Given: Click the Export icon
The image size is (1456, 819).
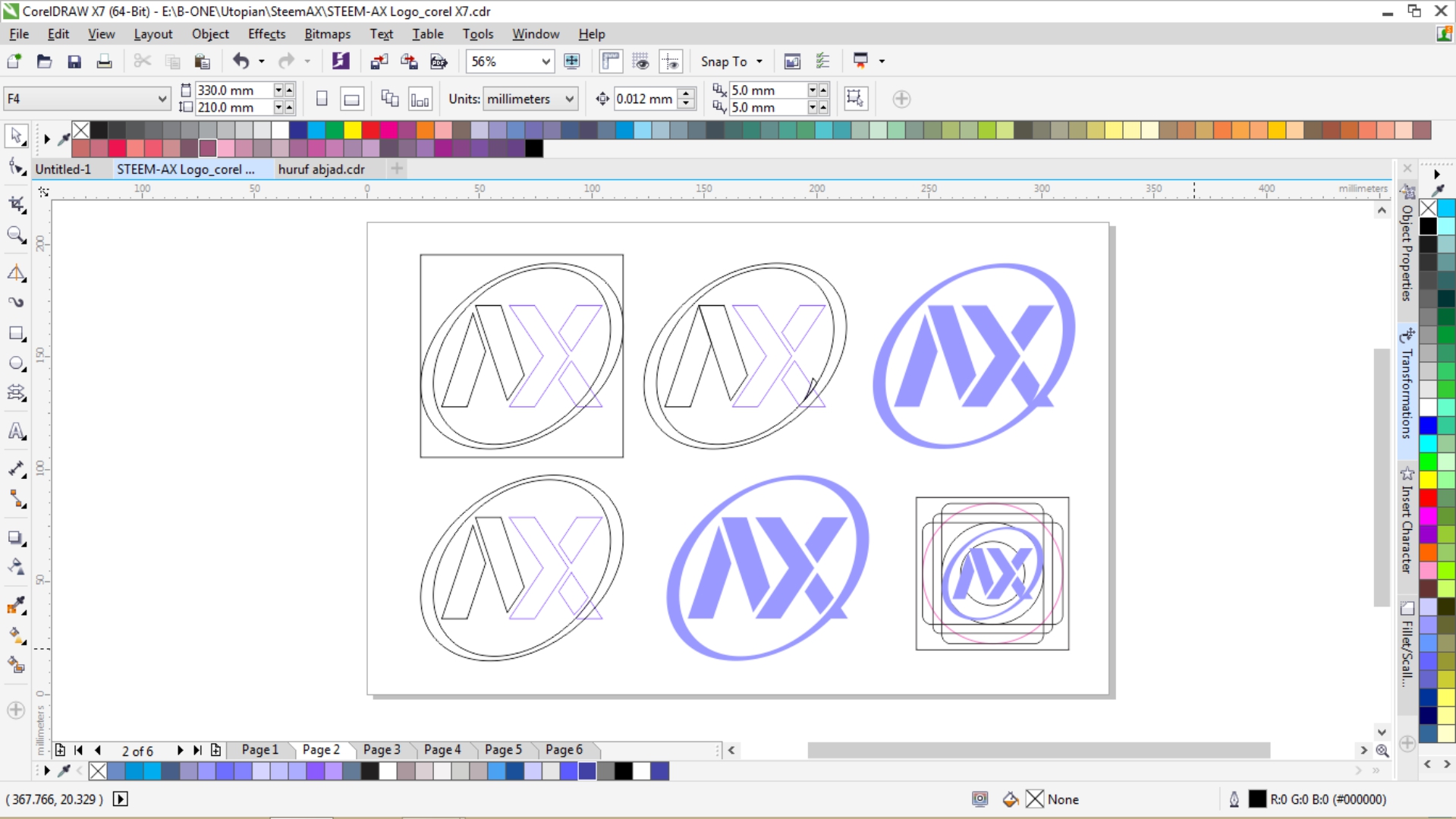Looking at the screenshot, I should coord(409,61).
